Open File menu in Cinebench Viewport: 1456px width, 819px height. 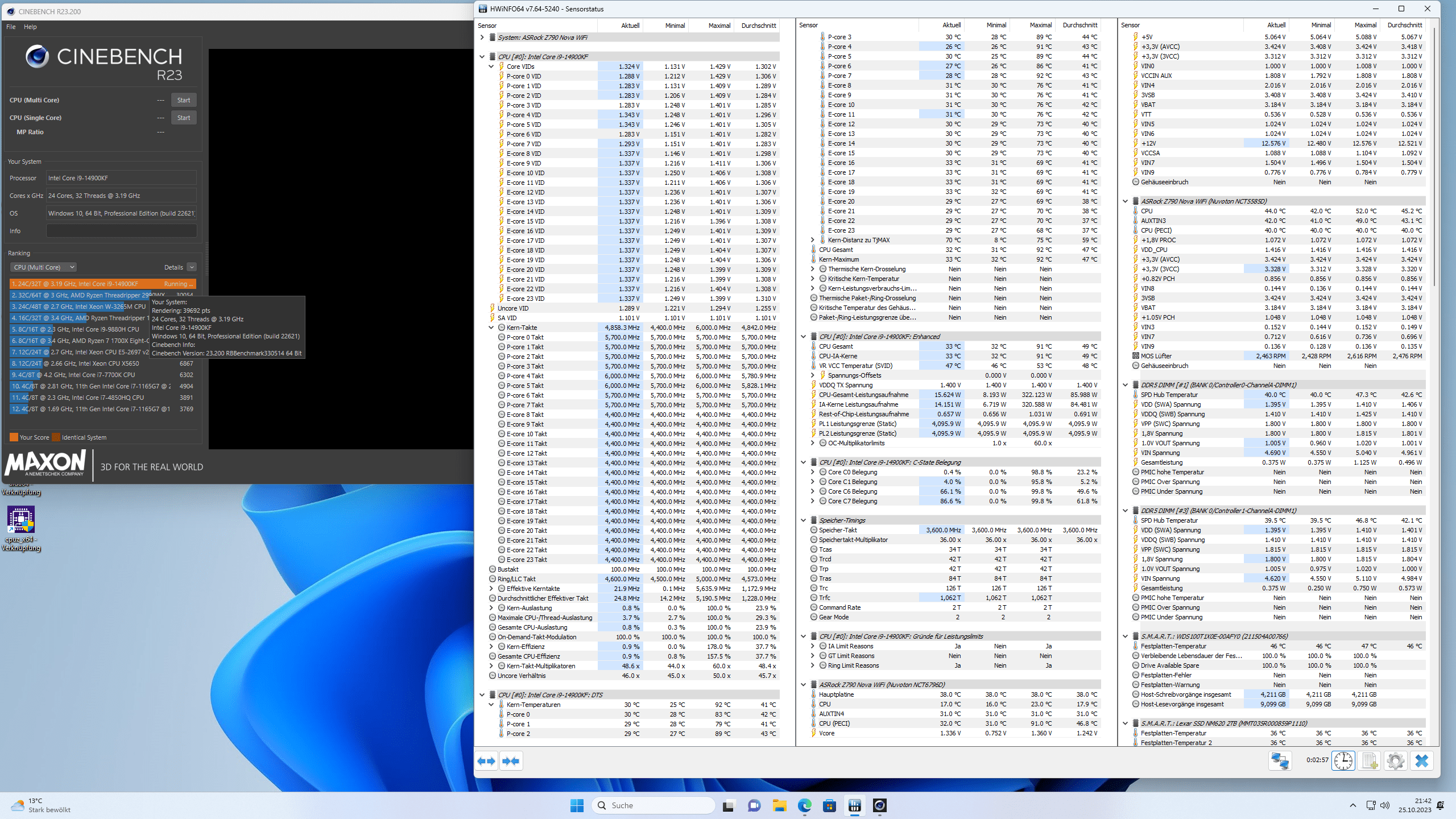coord(11,27)
